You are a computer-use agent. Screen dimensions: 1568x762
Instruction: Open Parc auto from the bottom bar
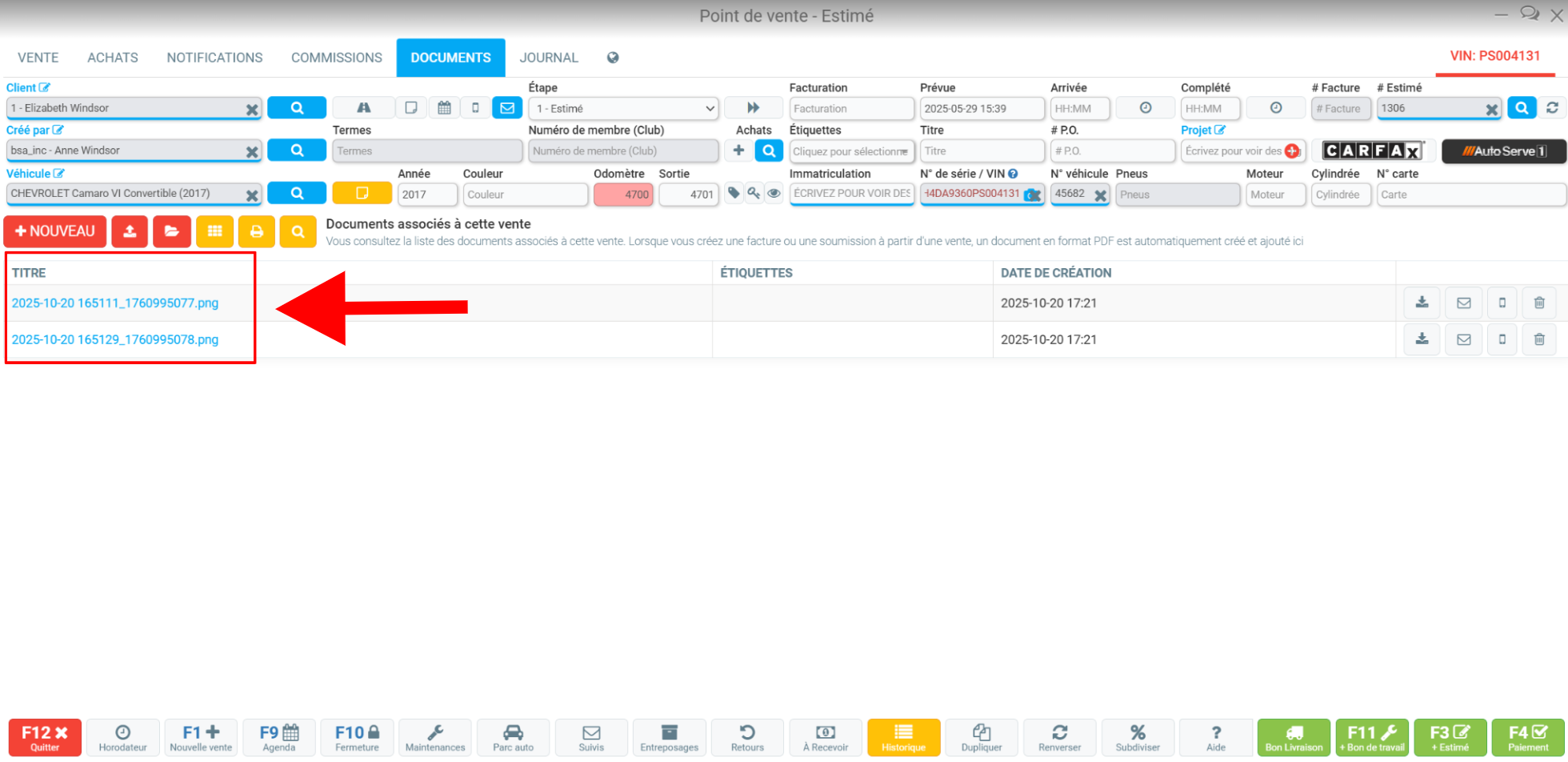513,737
